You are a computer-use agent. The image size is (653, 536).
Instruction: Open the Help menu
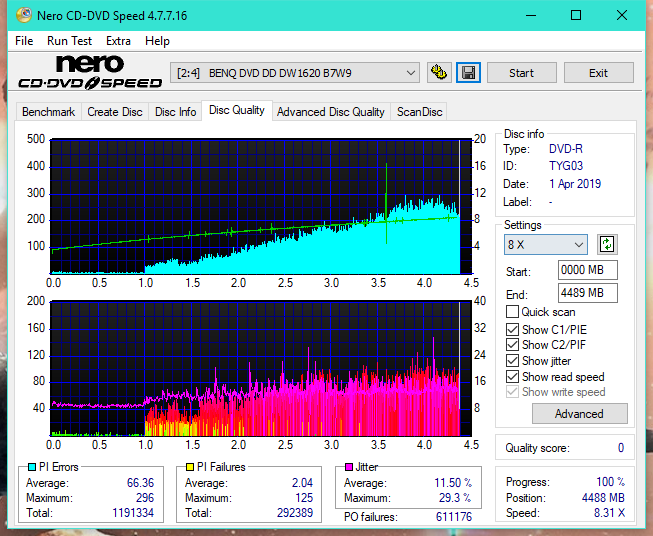click(157, 41)
